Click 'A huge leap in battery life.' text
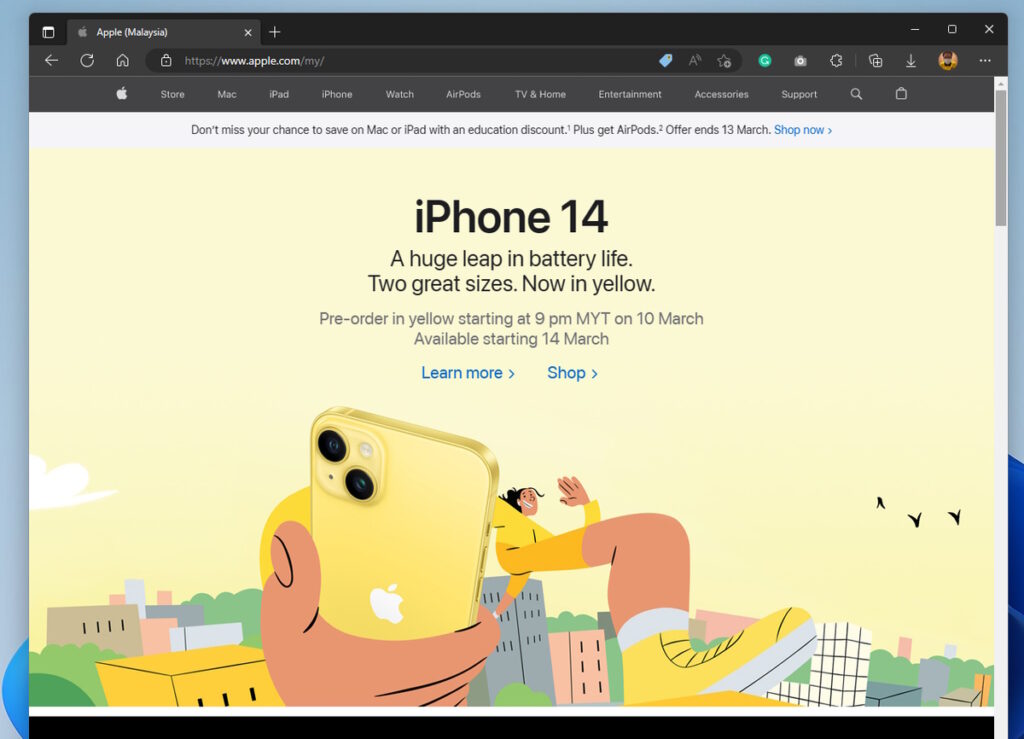Screen dimensions: 1024x739 [x=511, y=259]
